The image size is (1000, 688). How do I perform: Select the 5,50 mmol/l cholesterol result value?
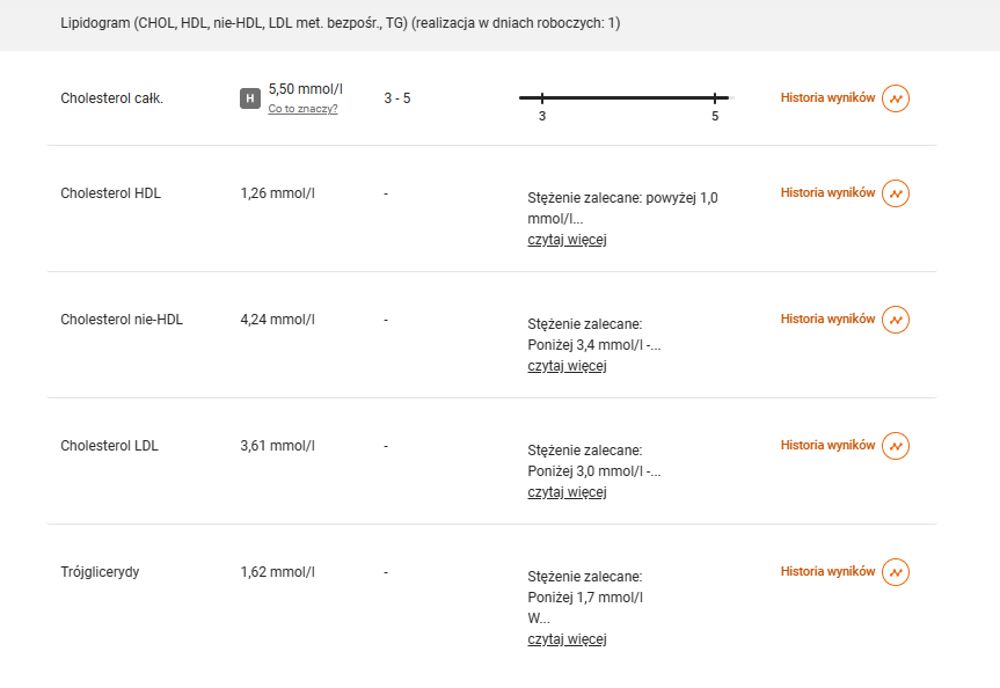tap(305, 89)
